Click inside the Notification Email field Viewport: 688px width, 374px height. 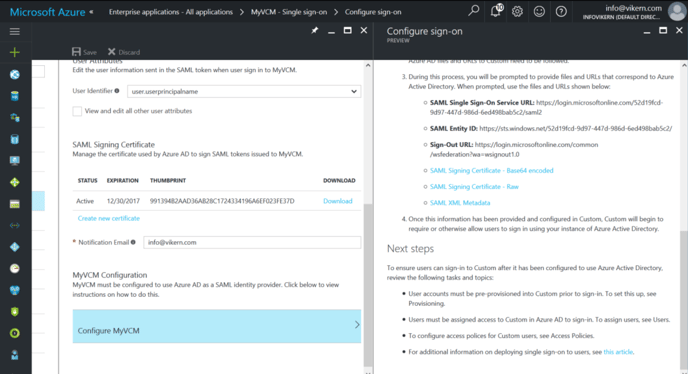coord(252,242)
